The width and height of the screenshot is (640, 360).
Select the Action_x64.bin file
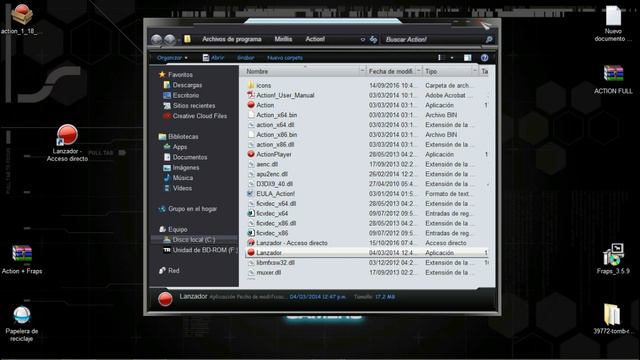click(272, 115)
